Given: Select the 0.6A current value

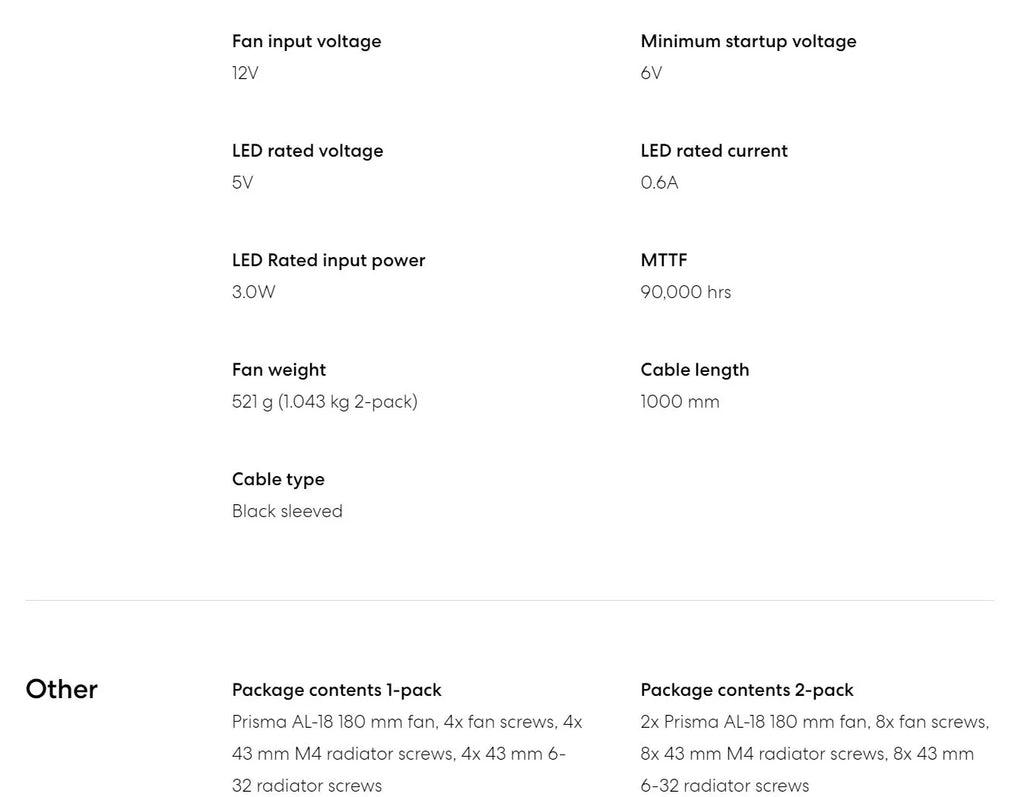Looking at the screenshot, I should click(659, 183).
